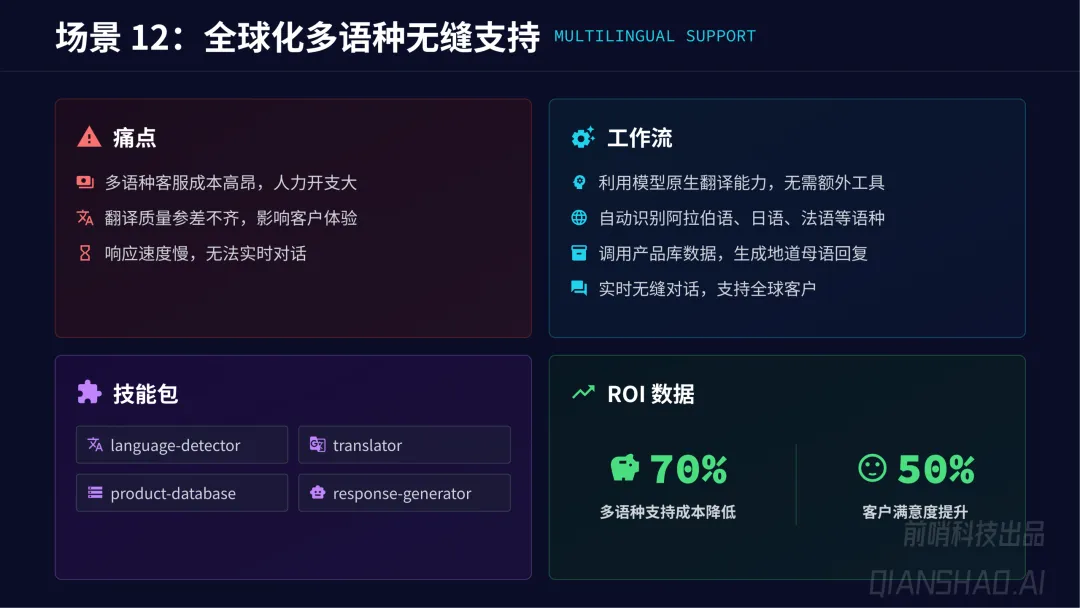Select the translator skill chip
The height and width of the screenshot is (608, 1080).
click(404, 445)
